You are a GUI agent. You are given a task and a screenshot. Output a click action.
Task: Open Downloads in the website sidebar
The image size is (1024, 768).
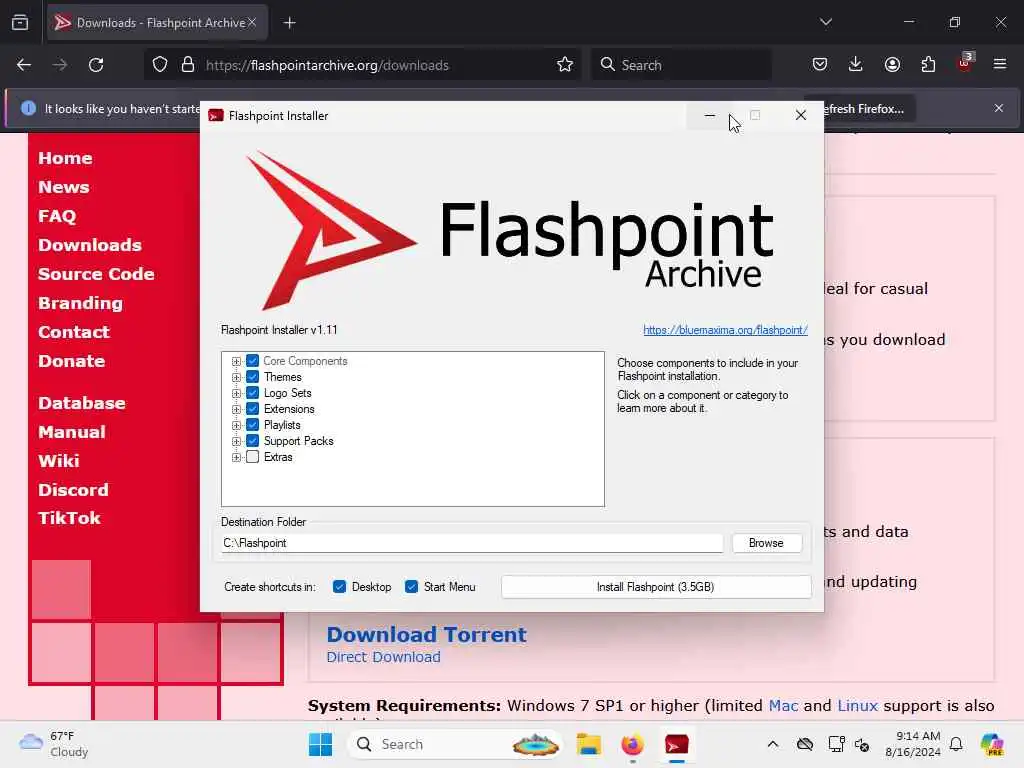click(x=89, y=245)
